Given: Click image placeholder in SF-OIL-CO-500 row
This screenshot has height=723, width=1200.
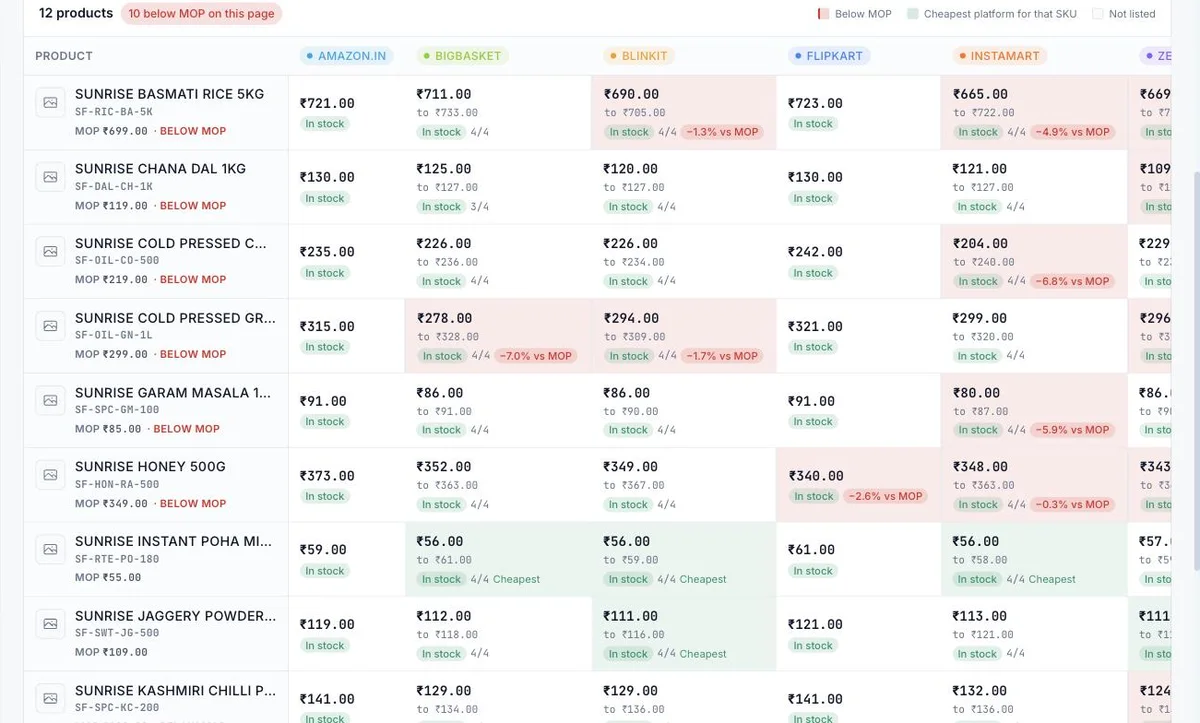Looking at the screenshot, I should point(50,251).
